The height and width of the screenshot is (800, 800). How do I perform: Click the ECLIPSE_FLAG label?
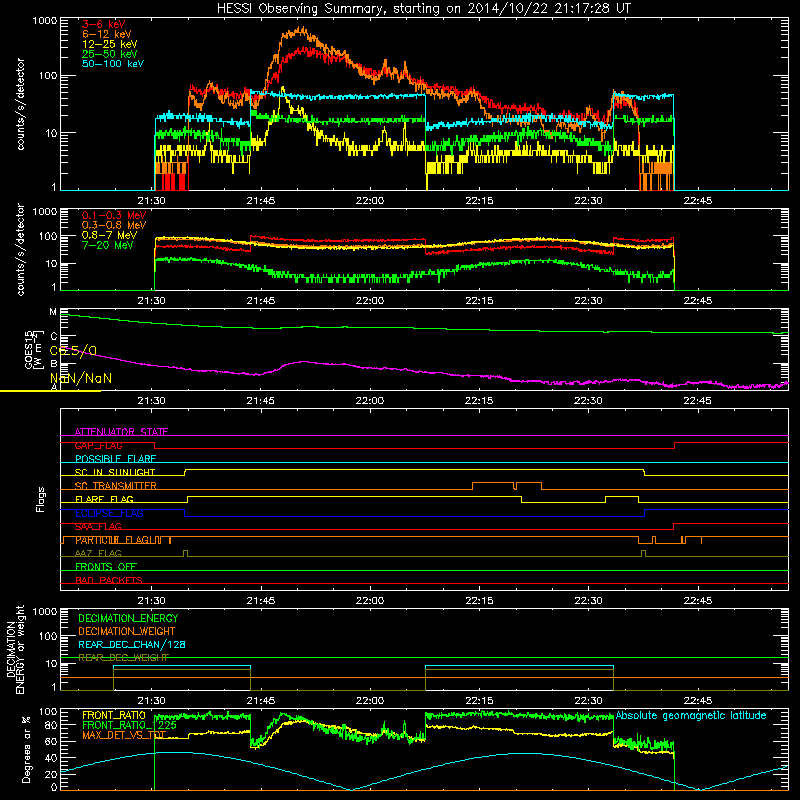pos(109,513)
